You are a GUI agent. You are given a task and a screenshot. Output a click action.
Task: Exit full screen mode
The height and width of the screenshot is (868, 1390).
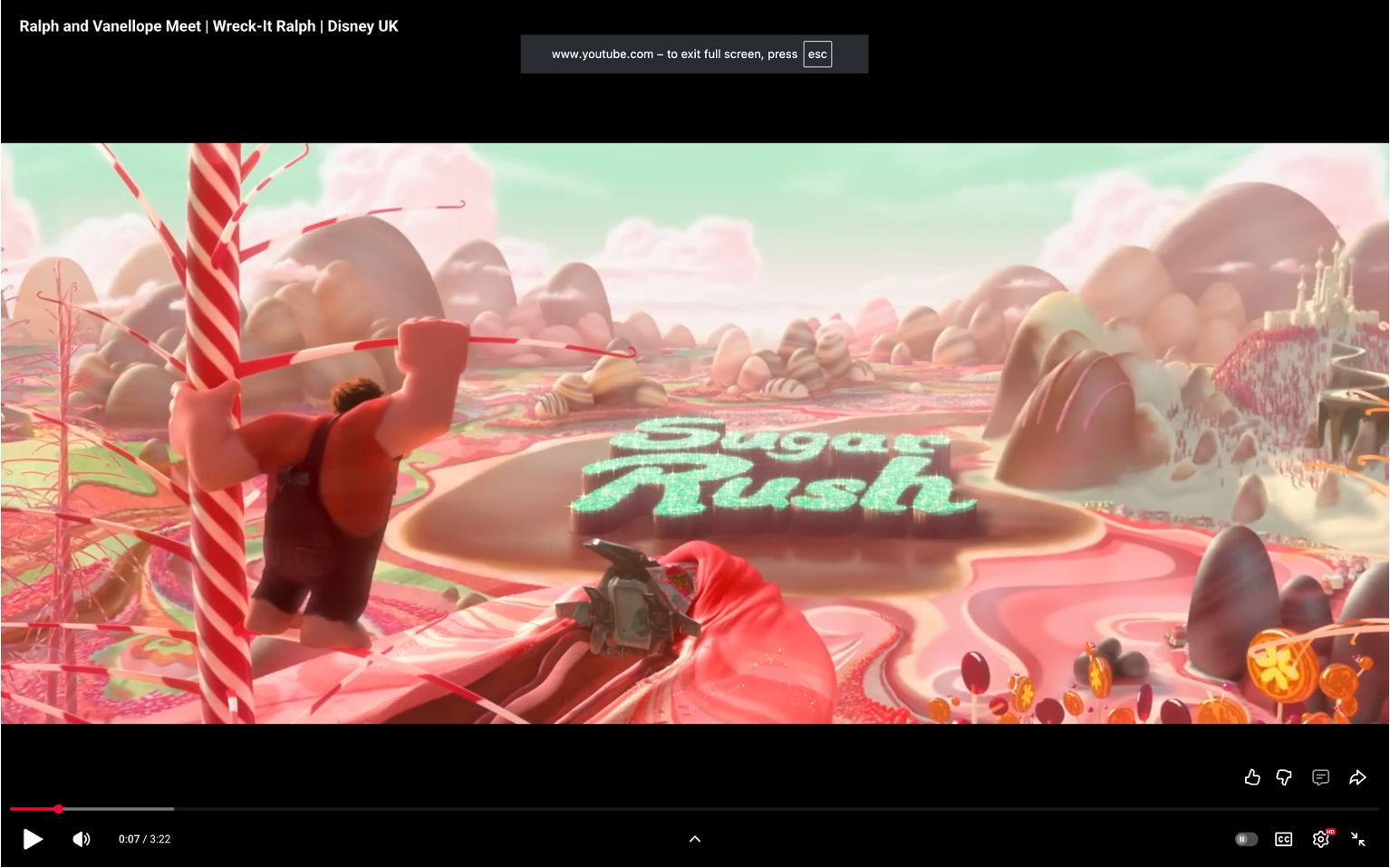tap(1358, 839)
